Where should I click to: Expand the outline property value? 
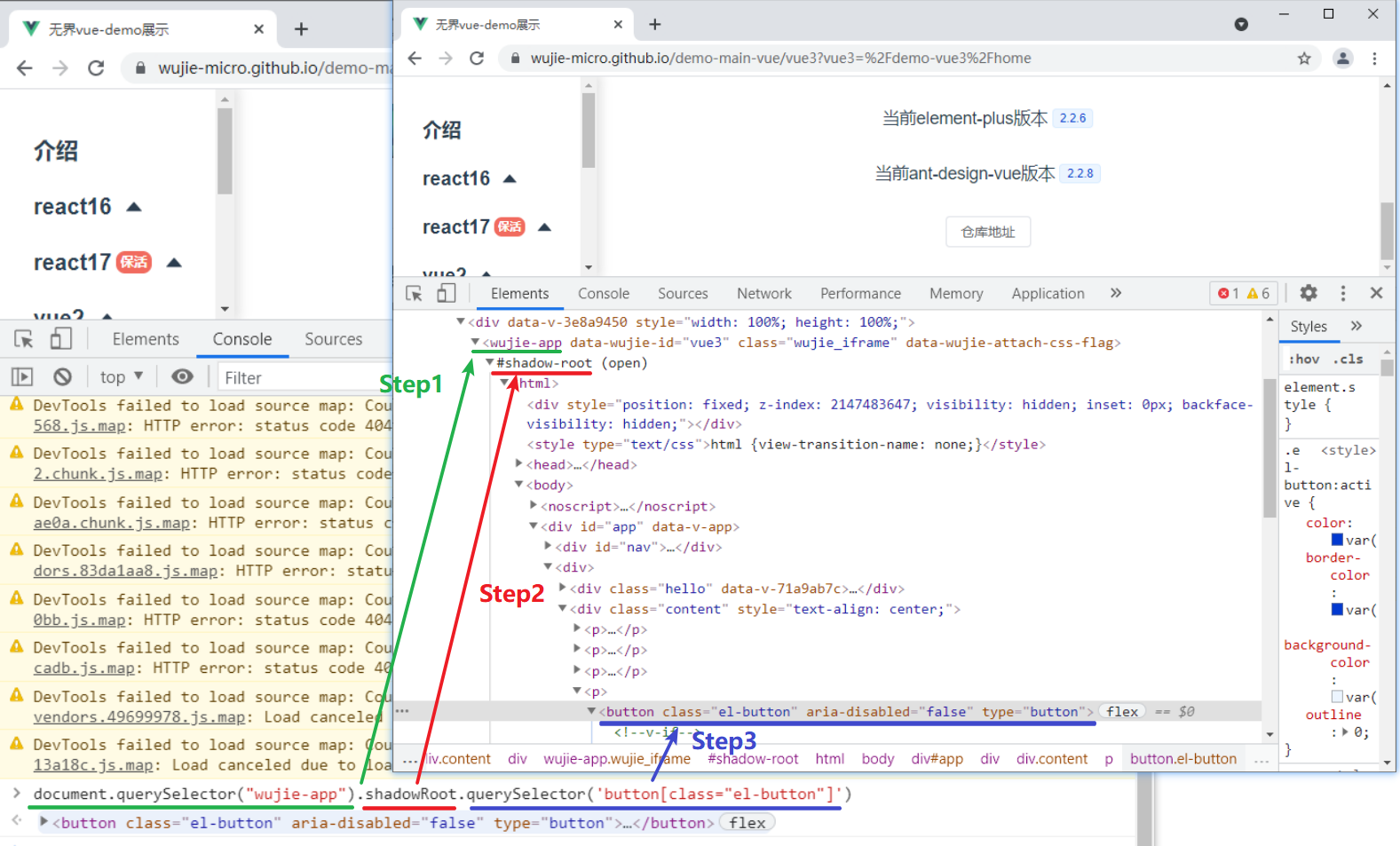point(1345,732)
